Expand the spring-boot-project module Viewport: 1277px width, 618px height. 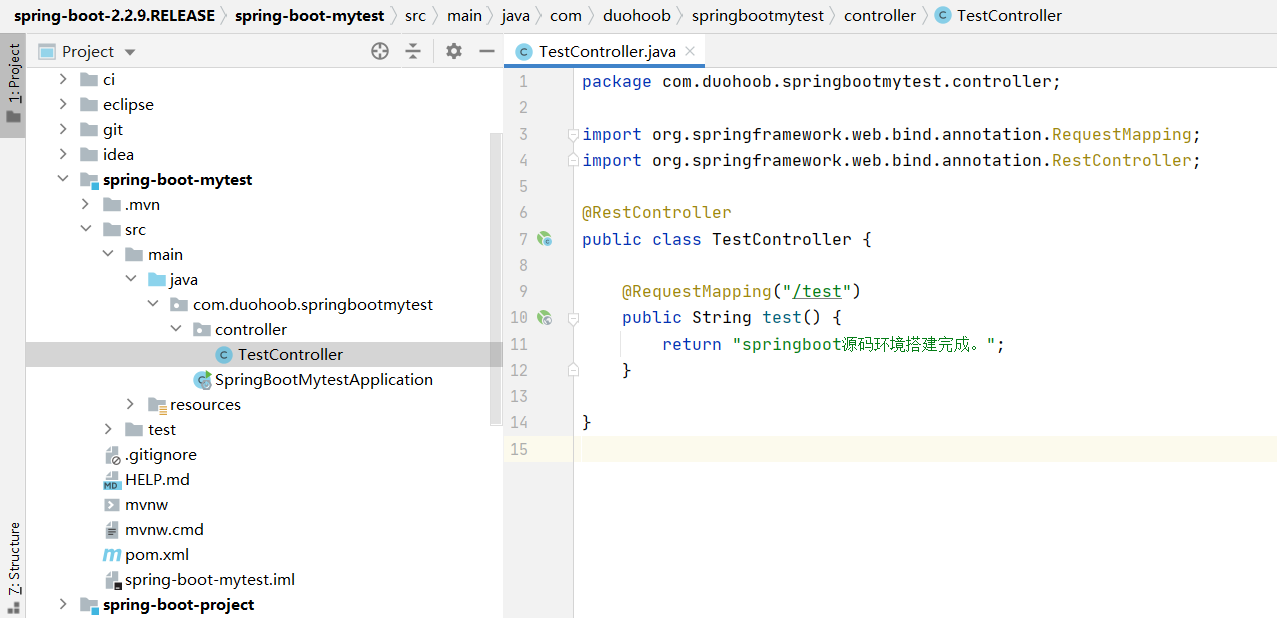pyautogui.click(x=63, y=604)
